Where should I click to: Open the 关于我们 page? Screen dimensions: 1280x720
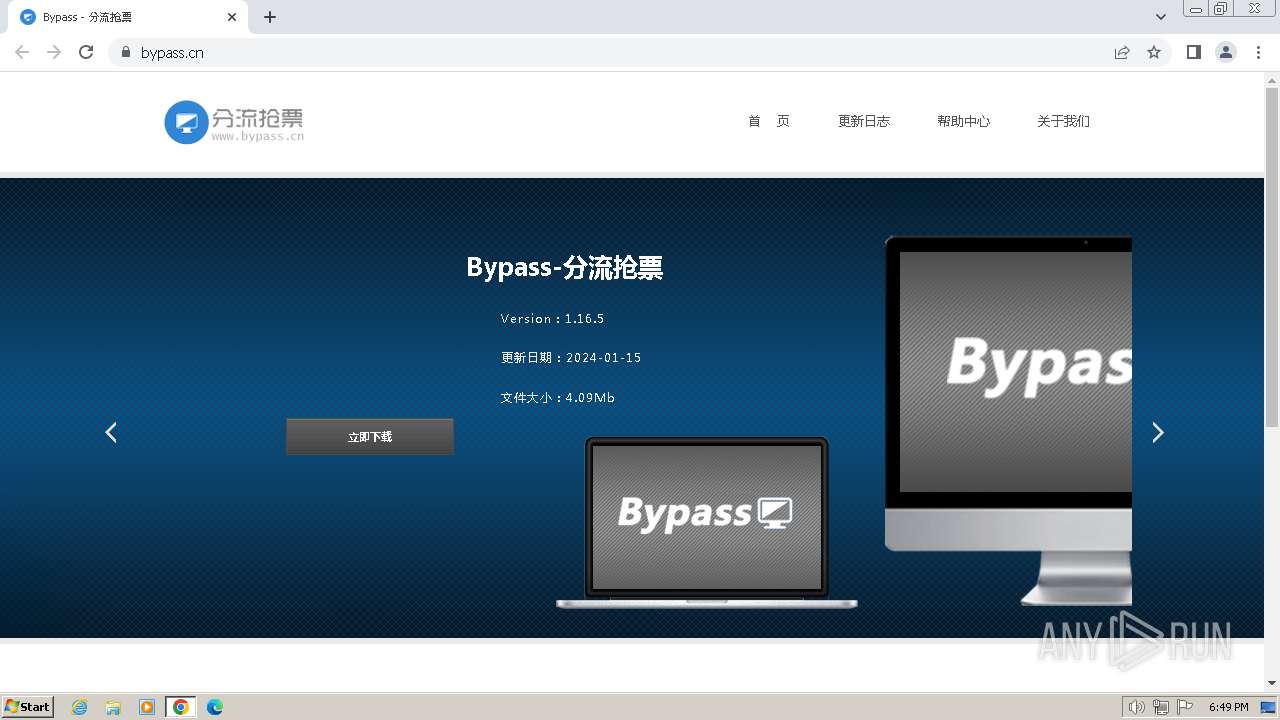[1064, 121]
